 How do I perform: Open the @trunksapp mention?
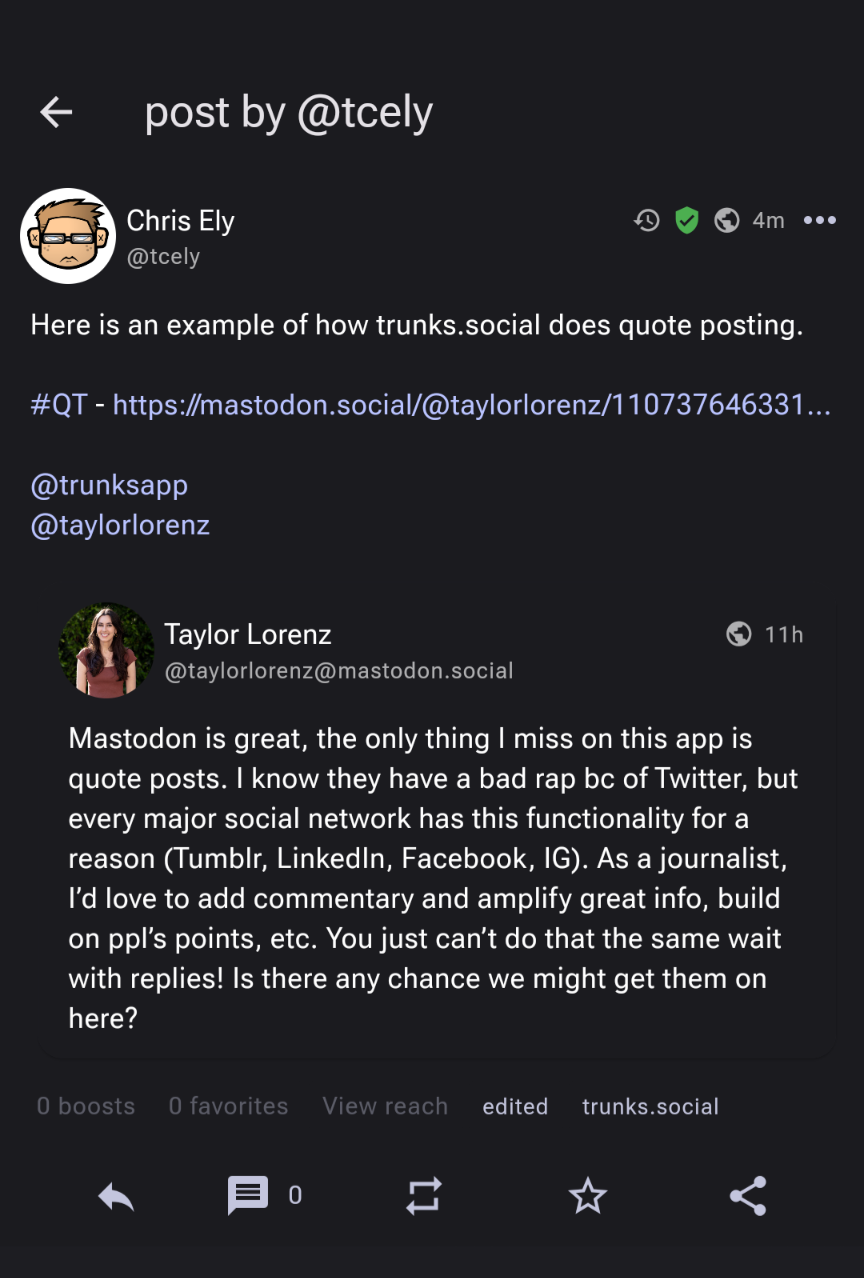coord(109,485)
